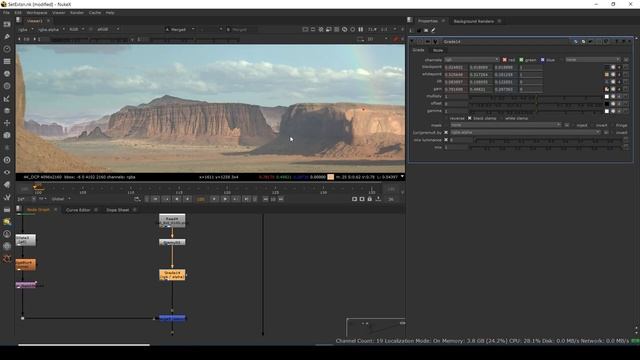Open the Cache menu
The image size is (640, 360).
coord(95,13)
